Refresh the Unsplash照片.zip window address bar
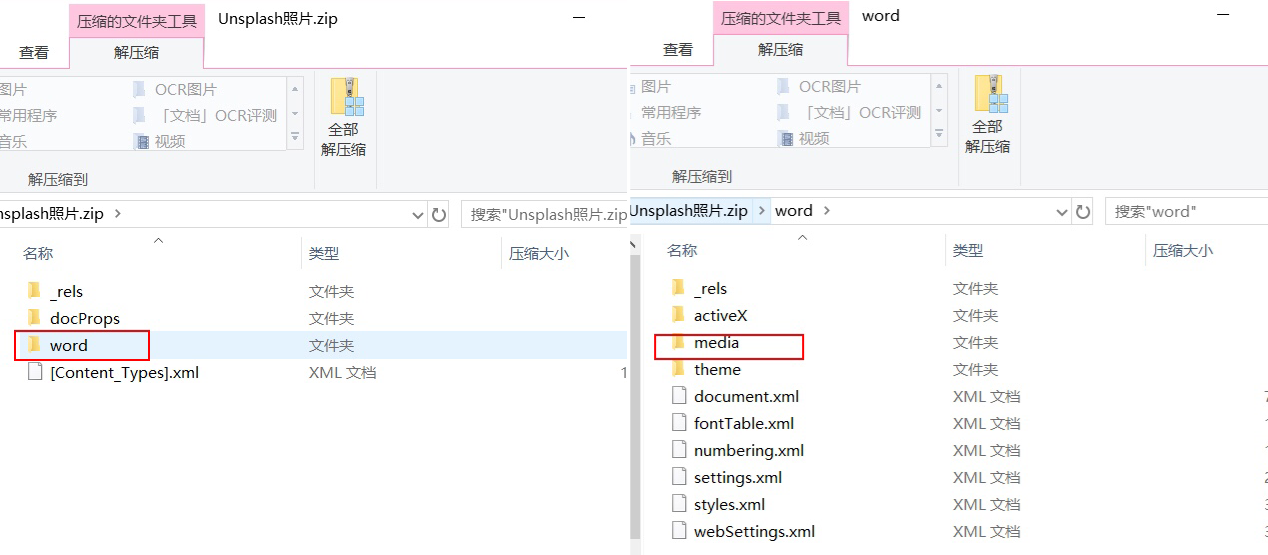This screenshot has width=1268, height=555. (x=439, y=214)
